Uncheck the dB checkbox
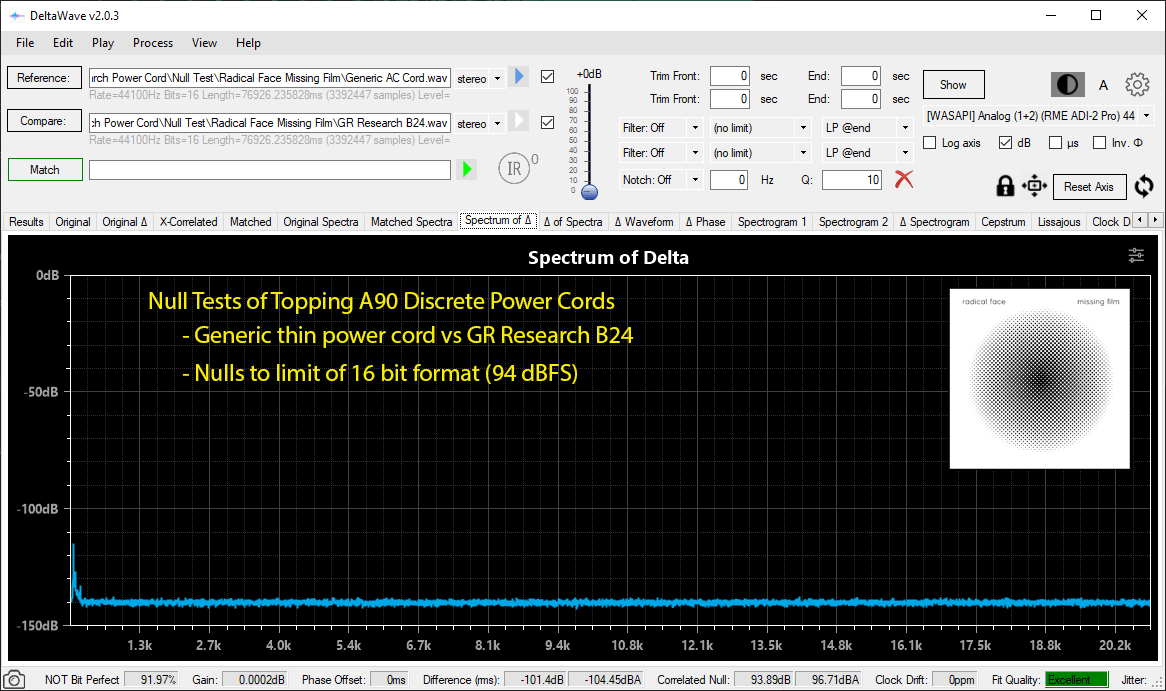1166x691 pixels. 1005,143
